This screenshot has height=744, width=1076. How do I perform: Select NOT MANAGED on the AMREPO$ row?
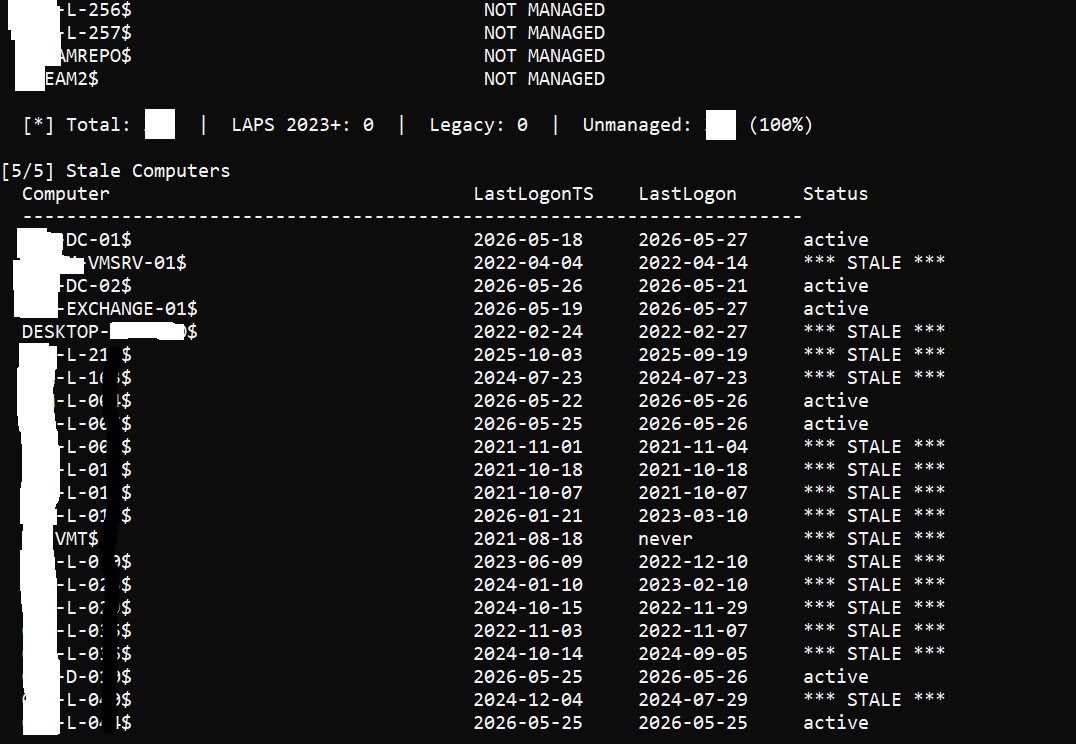(x=544, y=56)
